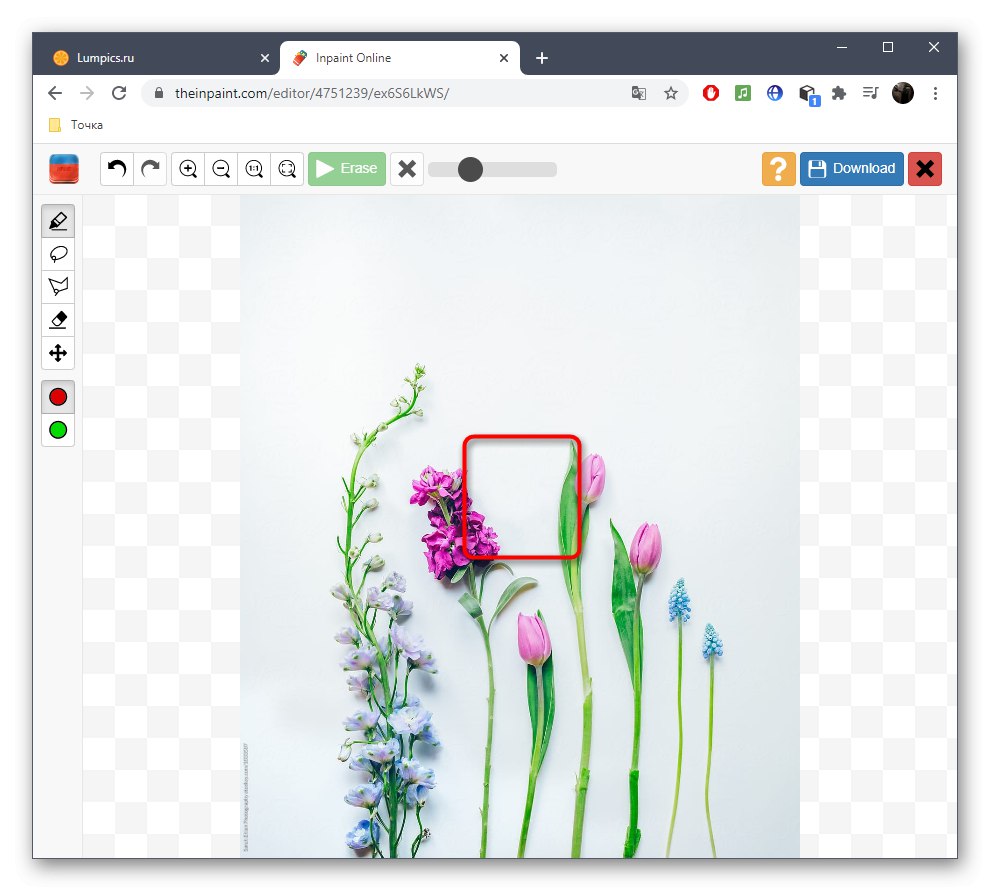This screenshot has width=990, height=891.
Task: Download the edited image
Action: click(851, 169)
